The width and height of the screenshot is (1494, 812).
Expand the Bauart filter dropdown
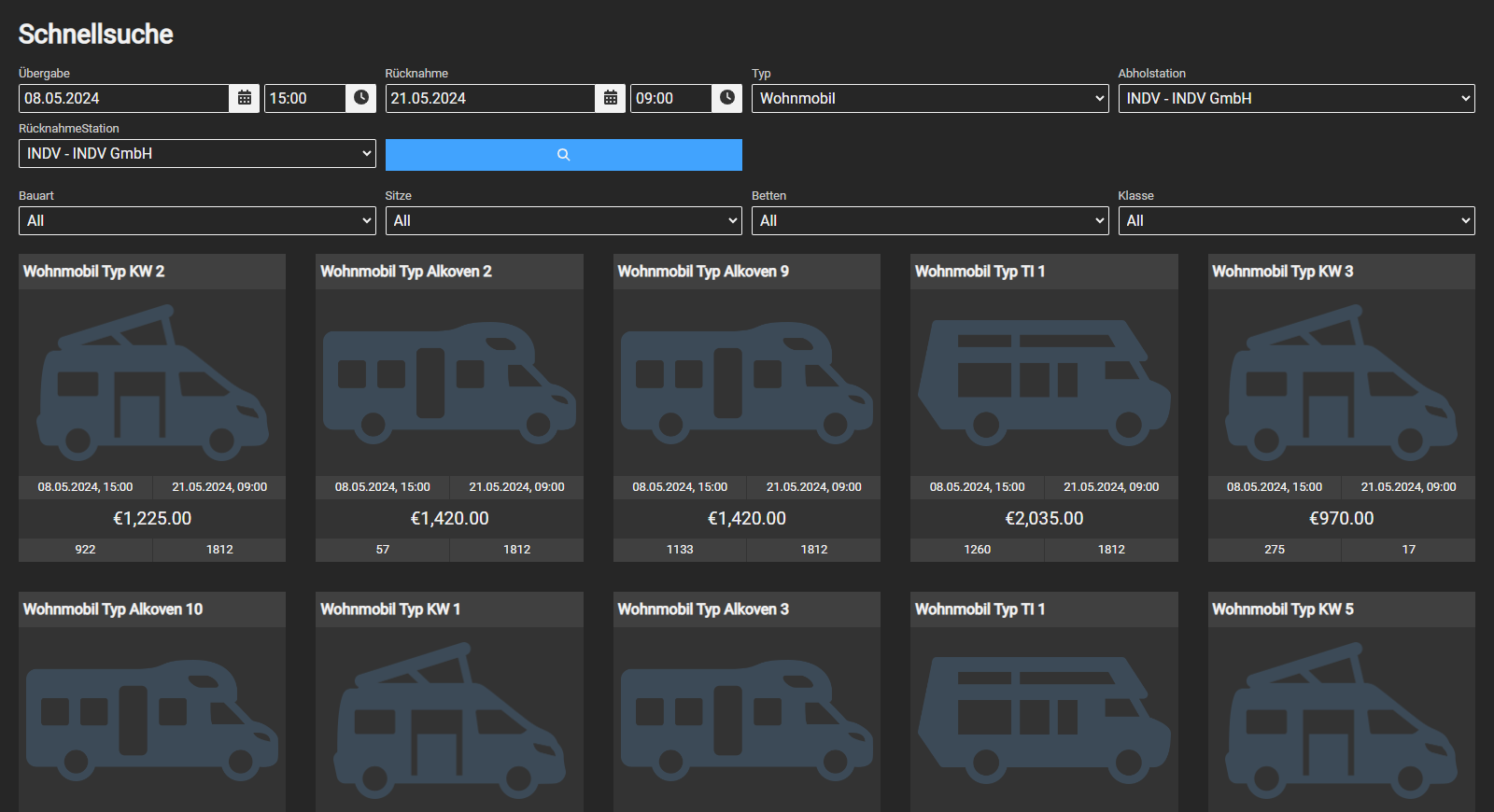tap(197, 220)
